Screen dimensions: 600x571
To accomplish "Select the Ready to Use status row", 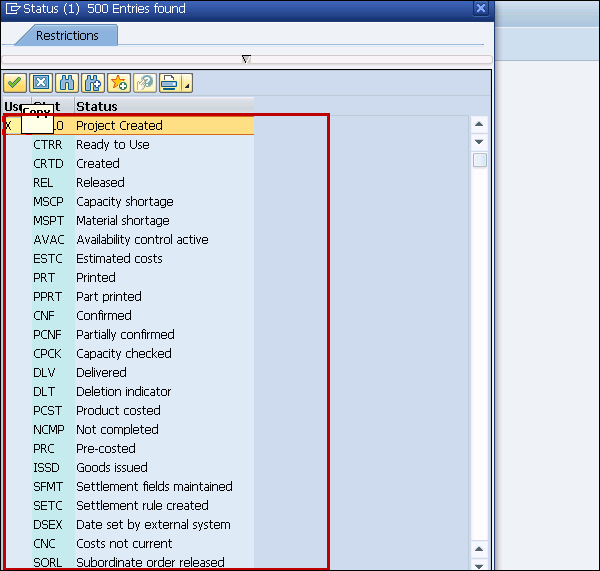I will [x=113, y=145].
